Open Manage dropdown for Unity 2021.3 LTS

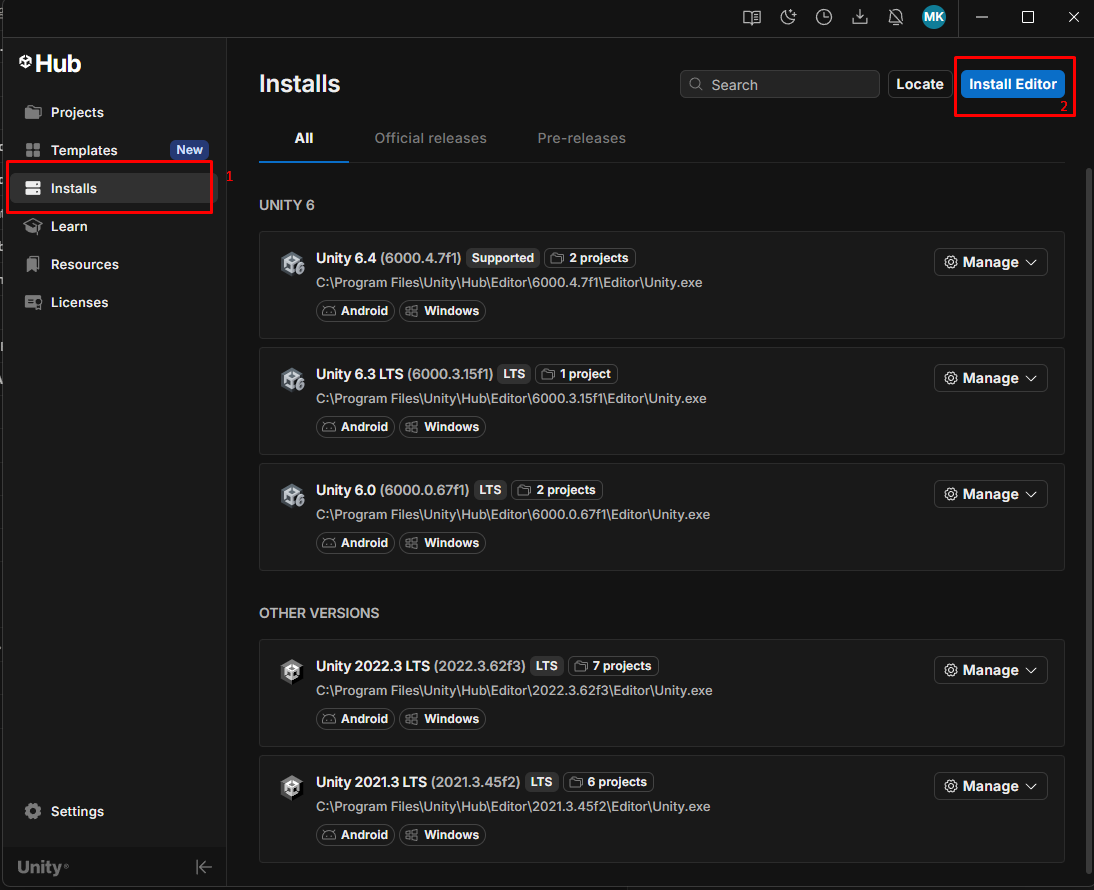990,786
